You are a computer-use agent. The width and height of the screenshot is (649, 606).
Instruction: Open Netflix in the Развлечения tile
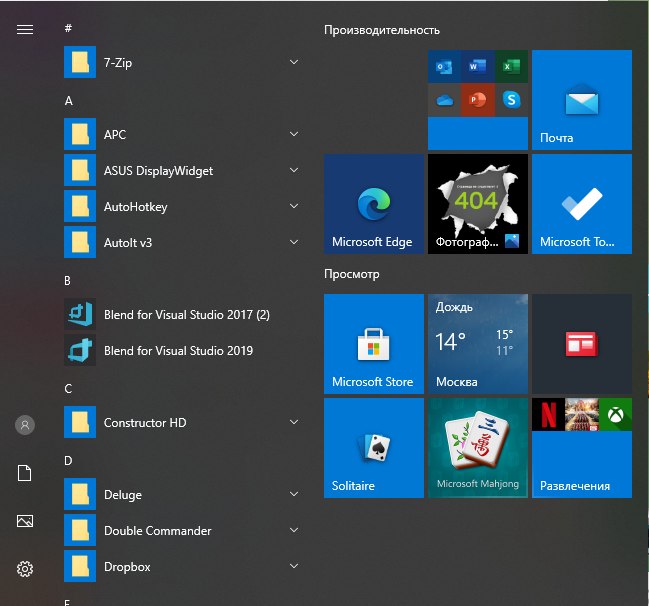tap(548, 414)
